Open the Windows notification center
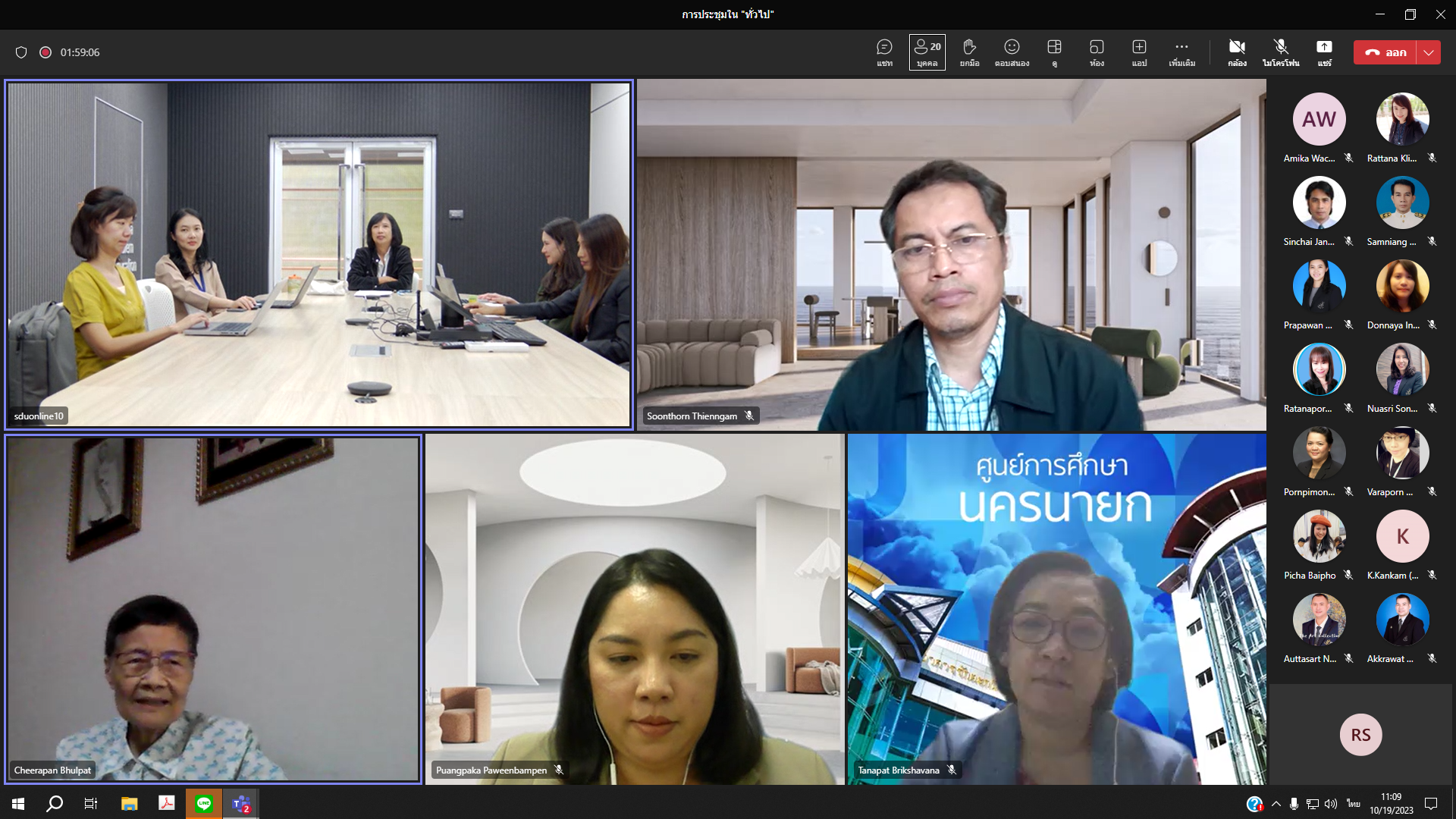Screen dimensions: 1456x819 [x=1431, y=804]
